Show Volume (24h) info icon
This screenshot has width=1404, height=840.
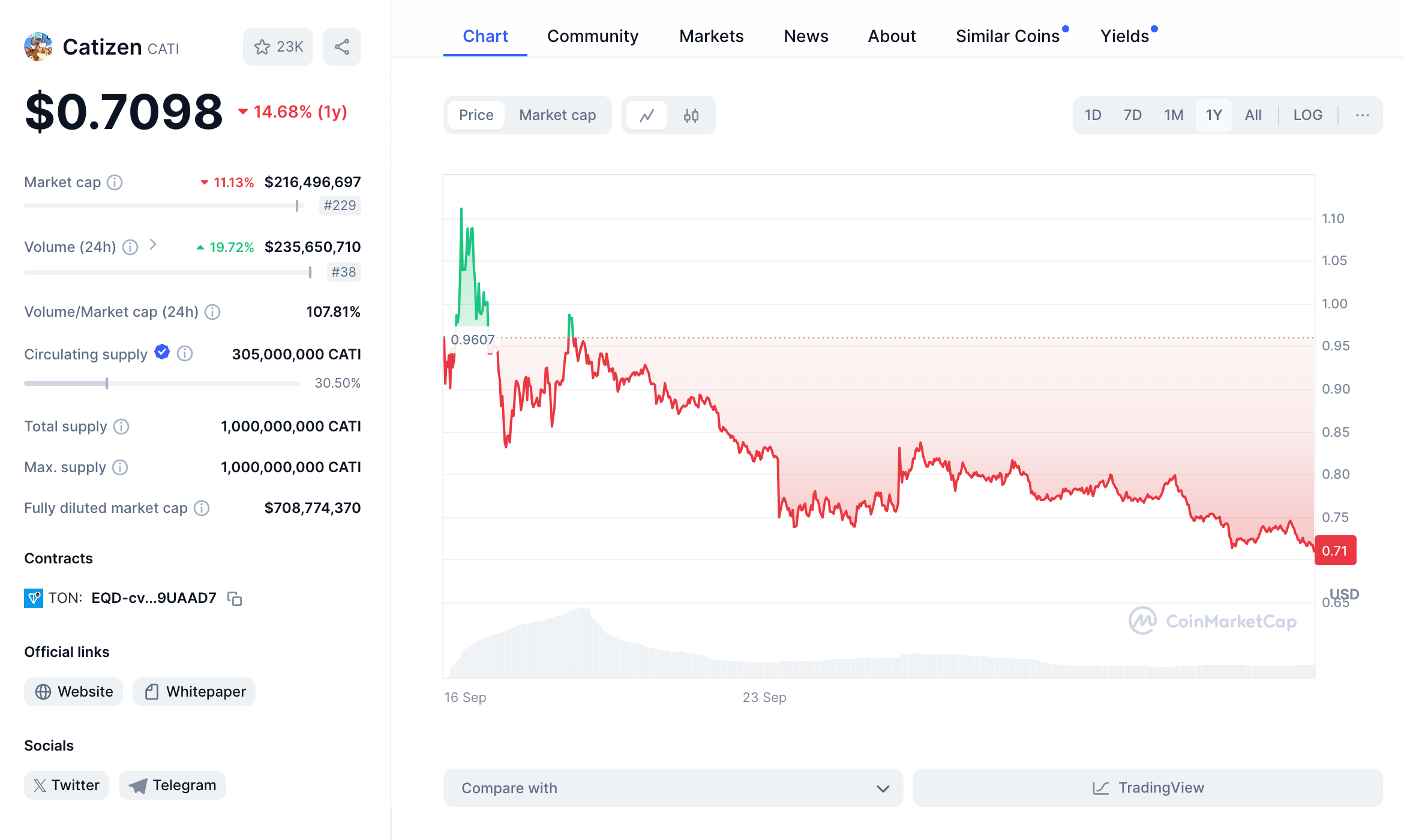pyautogui.click(x=130, y=247)
